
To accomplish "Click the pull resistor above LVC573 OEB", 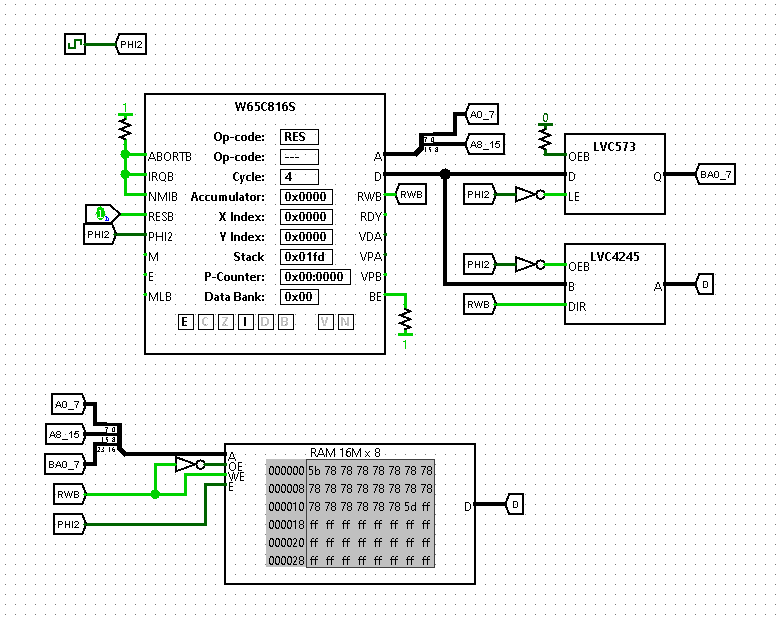I will 545,140.
